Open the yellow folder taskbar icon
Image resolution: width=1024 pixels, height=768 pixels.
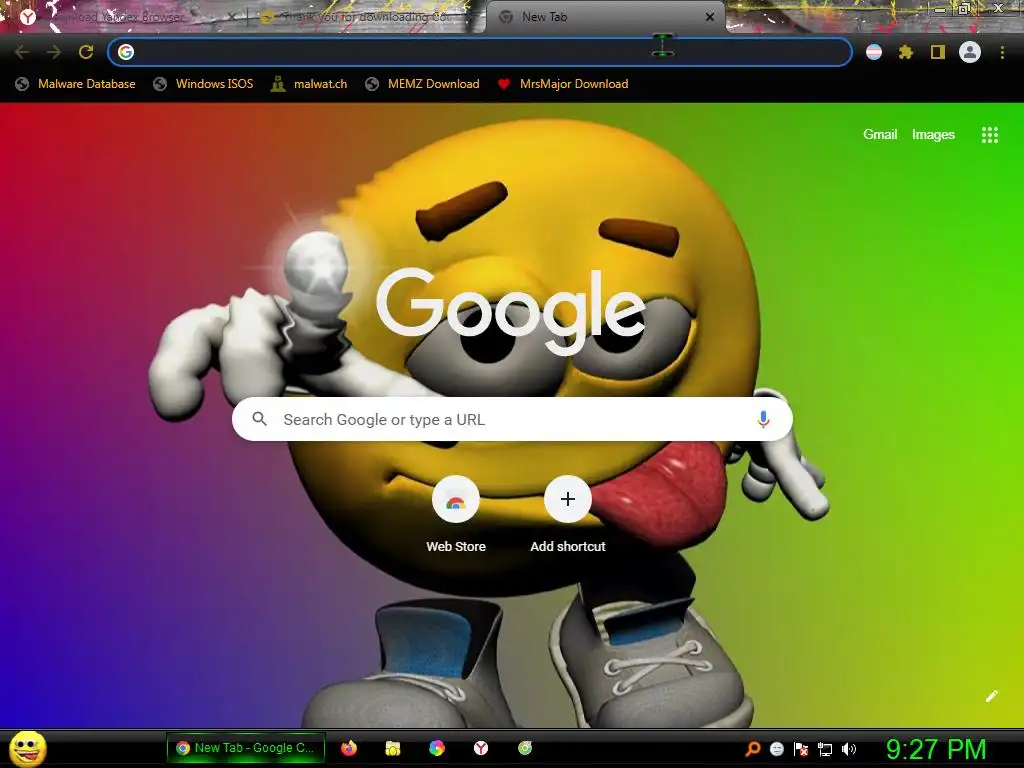click(392, 748)
